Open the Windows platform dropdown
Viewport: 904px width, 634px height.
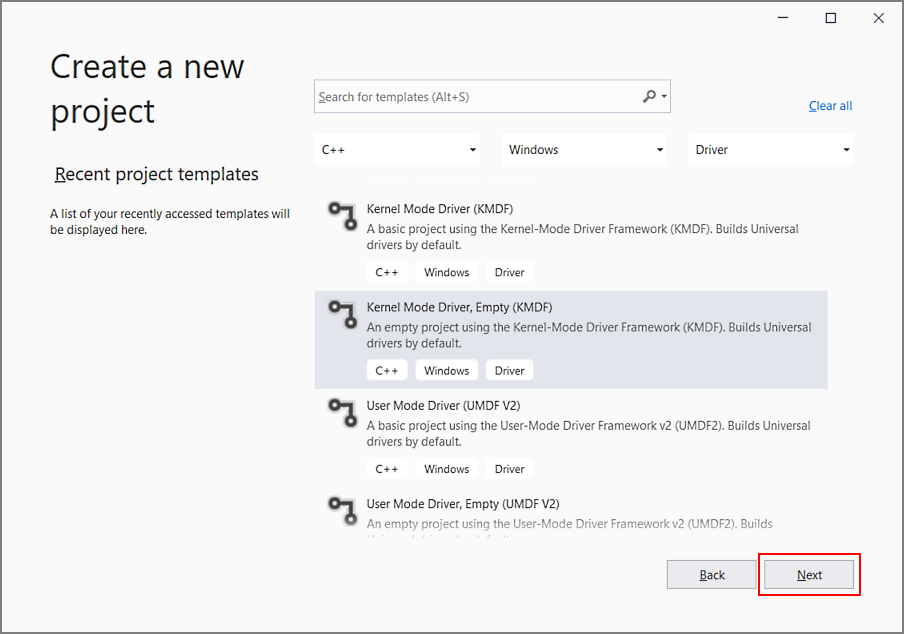(584, 148)
